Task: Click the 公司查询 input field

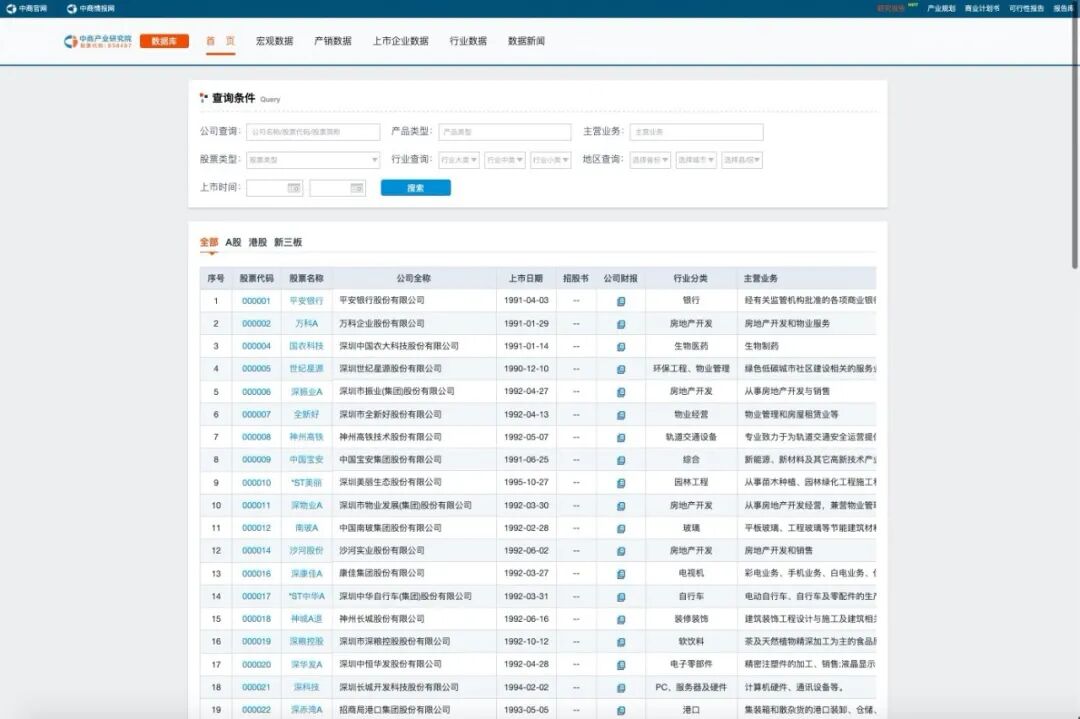Action: (313, 132)
